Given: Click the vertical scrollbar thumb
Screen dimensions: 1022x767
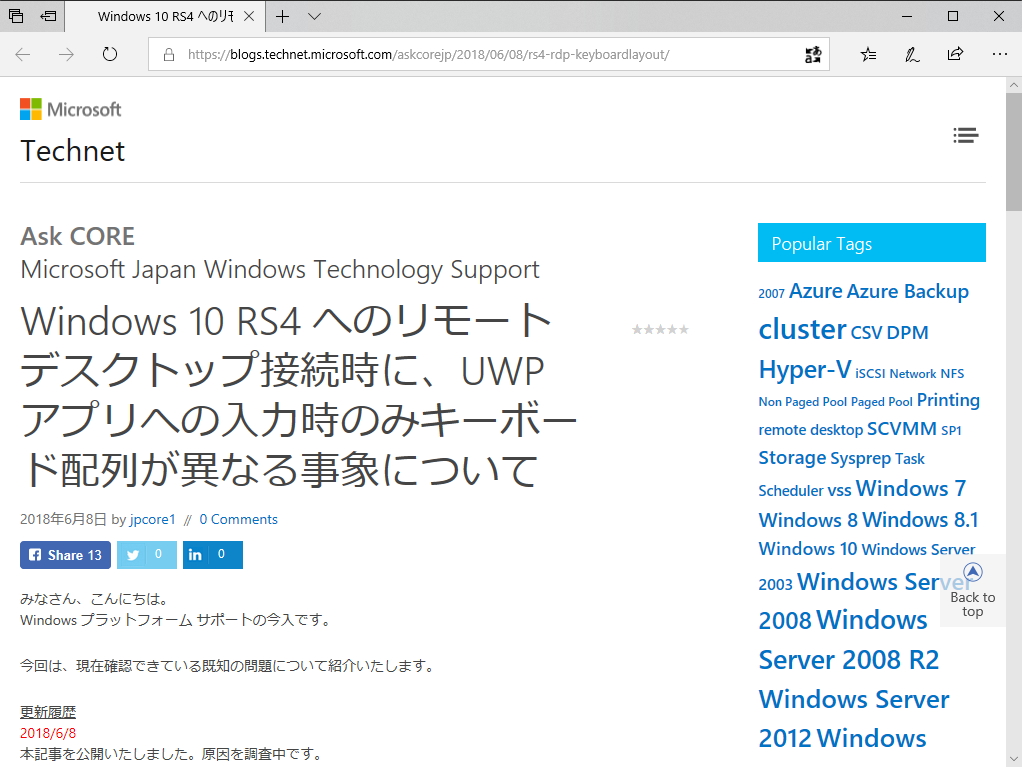Looking at the screenshot, I should click(1014, 152).
